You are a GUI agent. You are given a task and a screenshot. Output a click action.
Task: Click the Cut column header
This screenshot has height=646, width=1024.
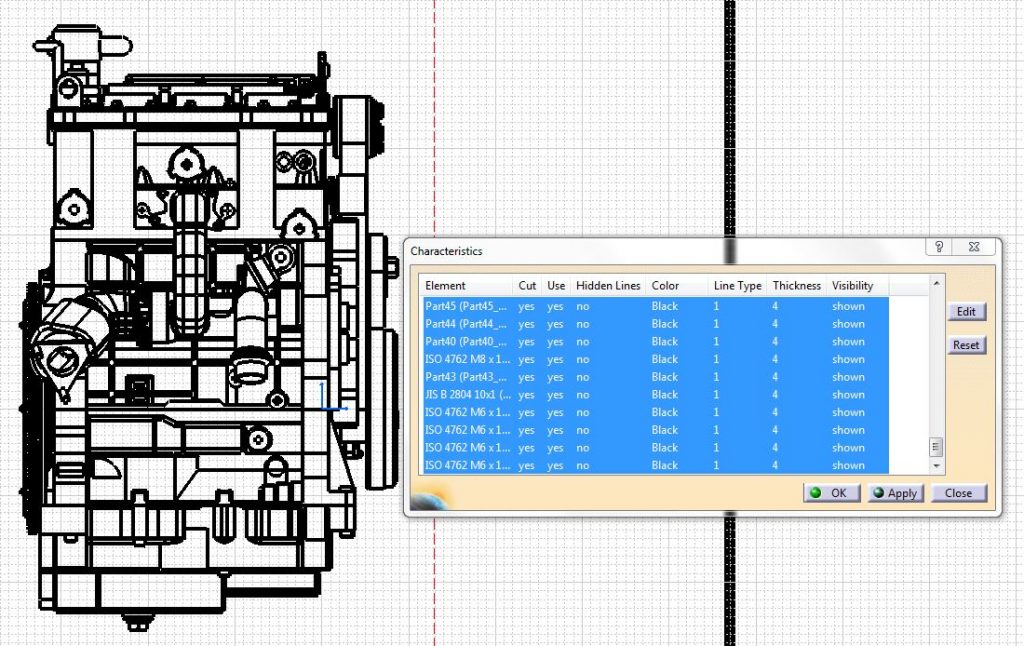point(526,285)
